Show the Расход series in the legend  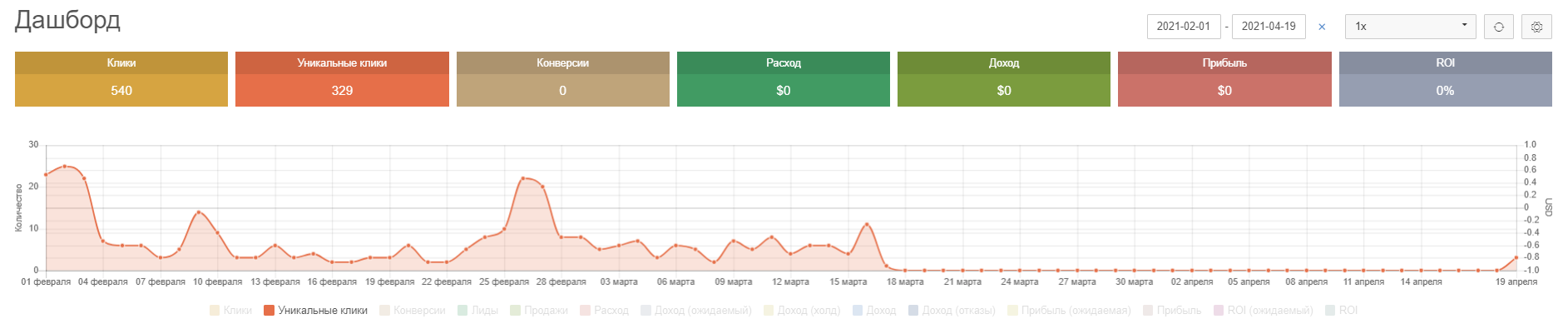point(604,311)
